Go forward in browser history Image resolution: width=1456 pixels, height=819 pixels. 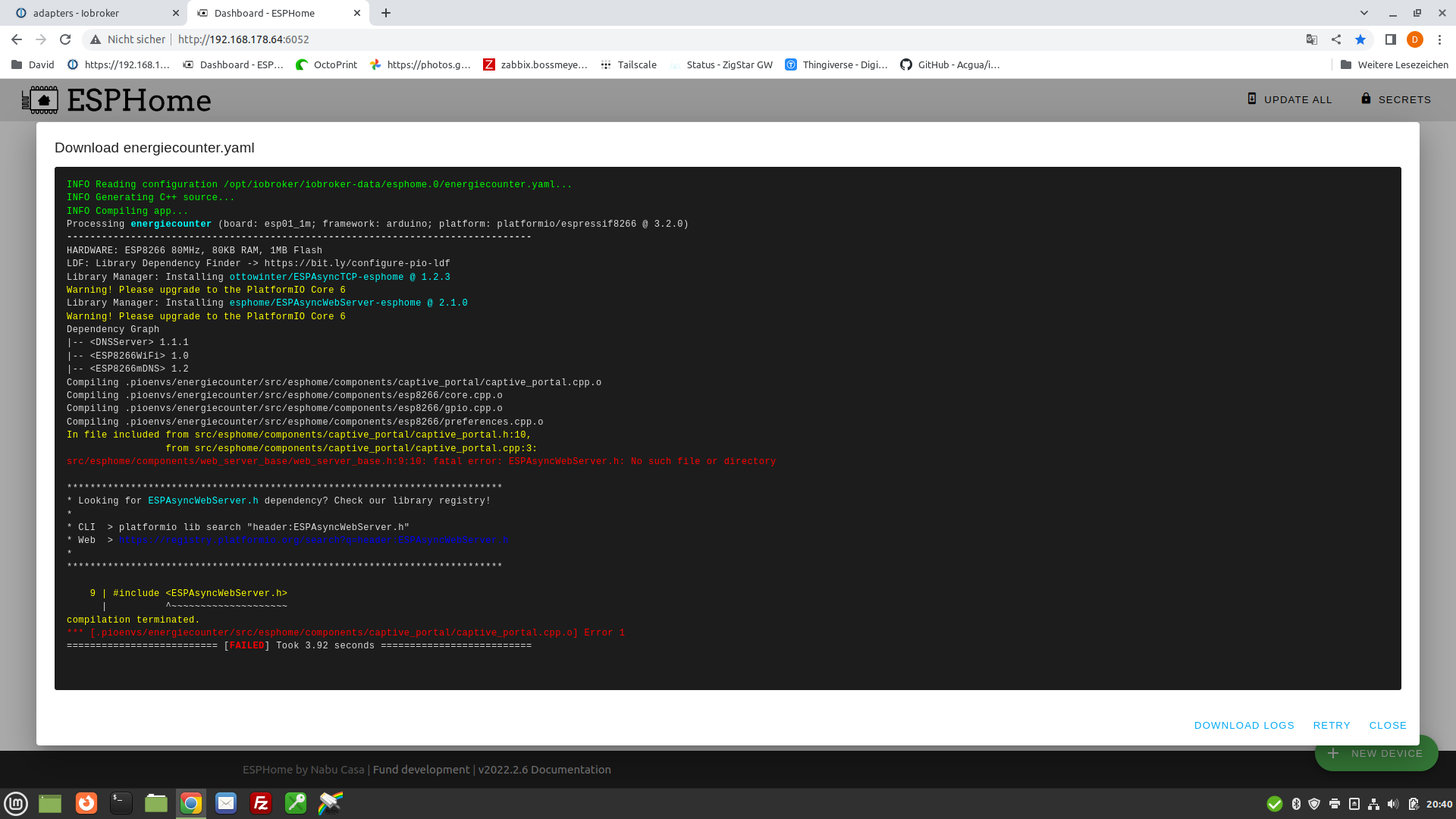[41, 39]
